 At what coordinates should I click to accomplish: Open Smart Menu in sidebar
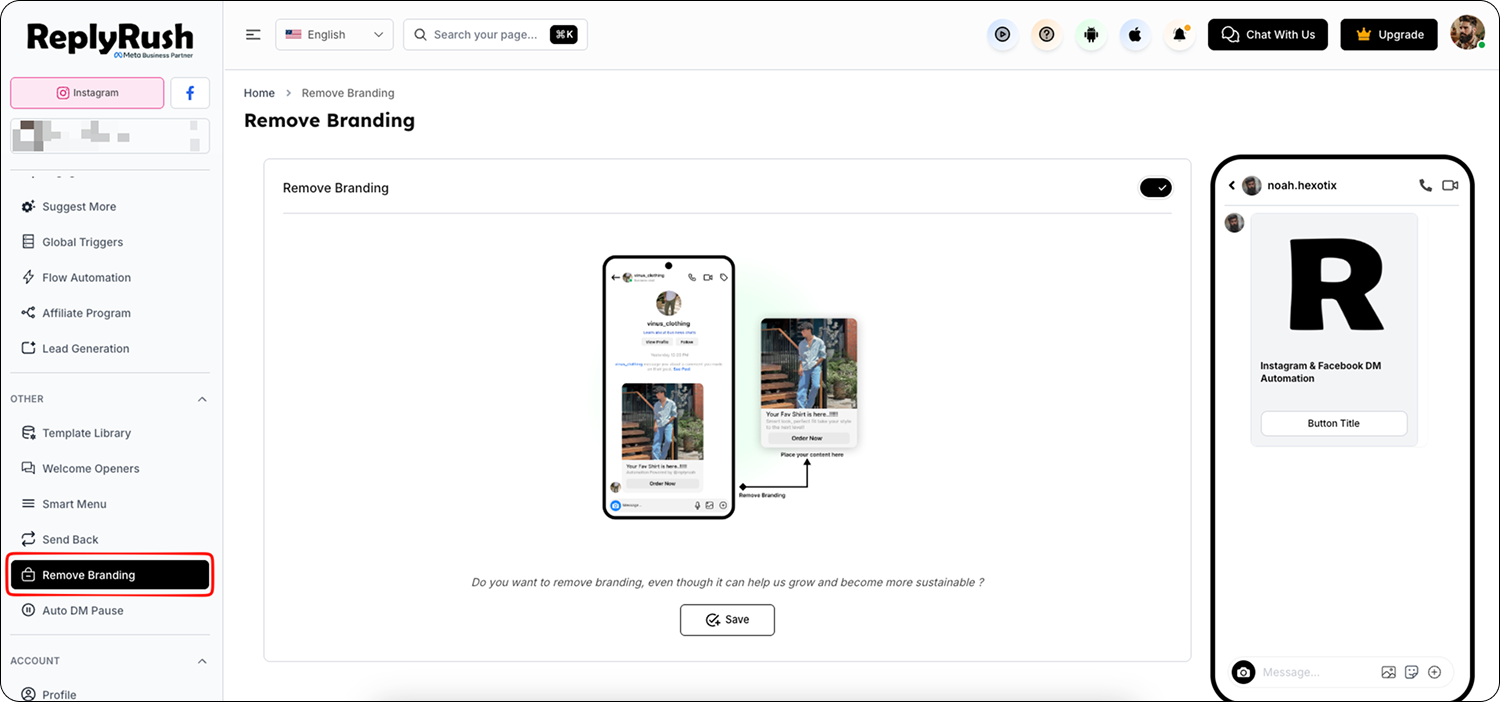coord(110,504)
